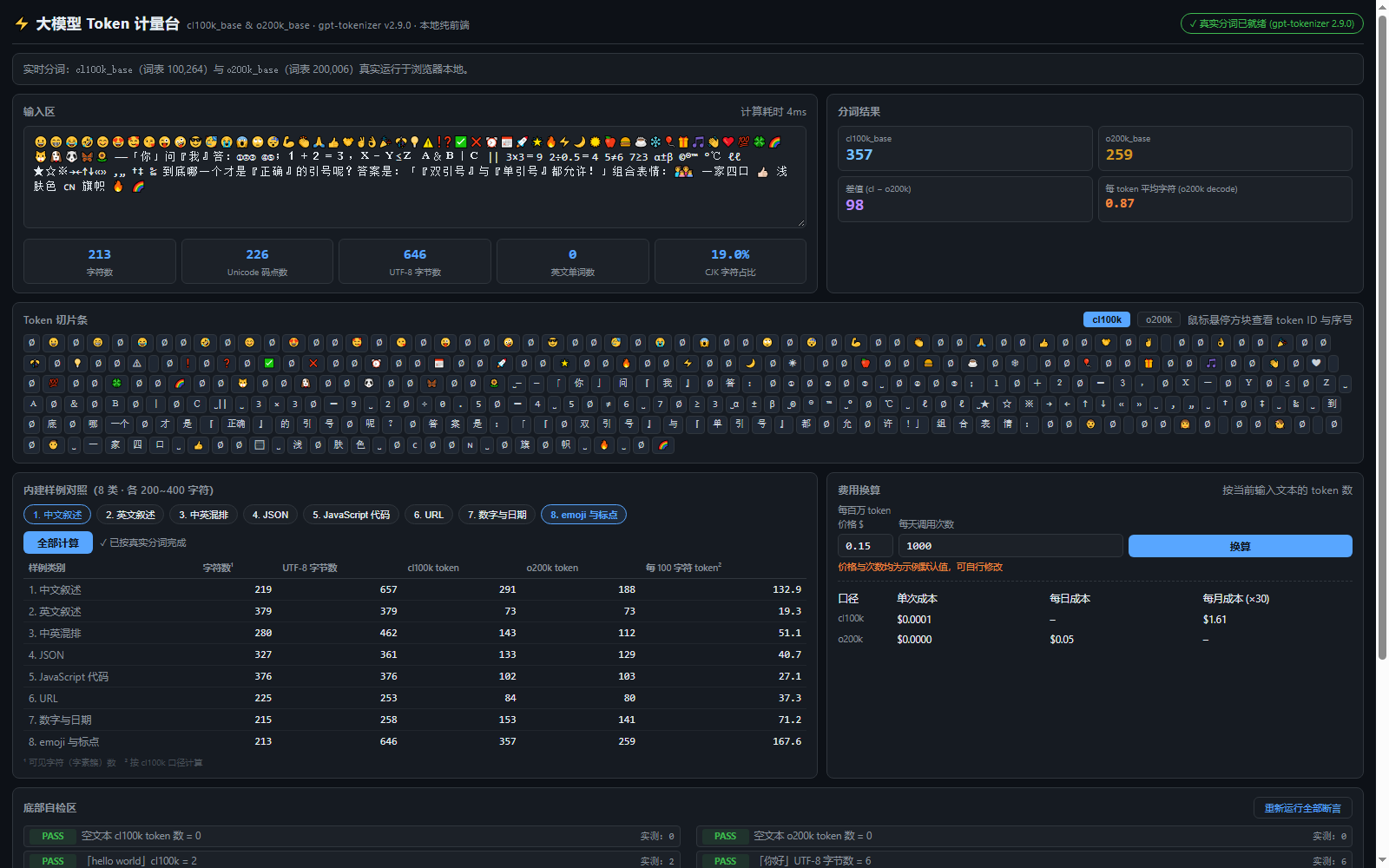Load sample 4. JSON
Screen dimensions: 1389x868
coord(270,515)
